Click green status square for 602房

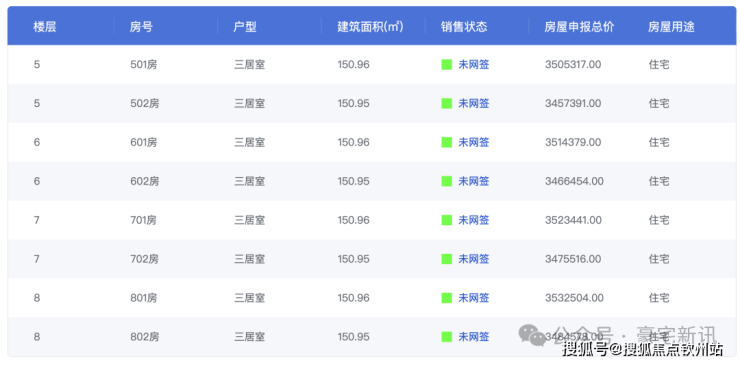pos(446,181)
